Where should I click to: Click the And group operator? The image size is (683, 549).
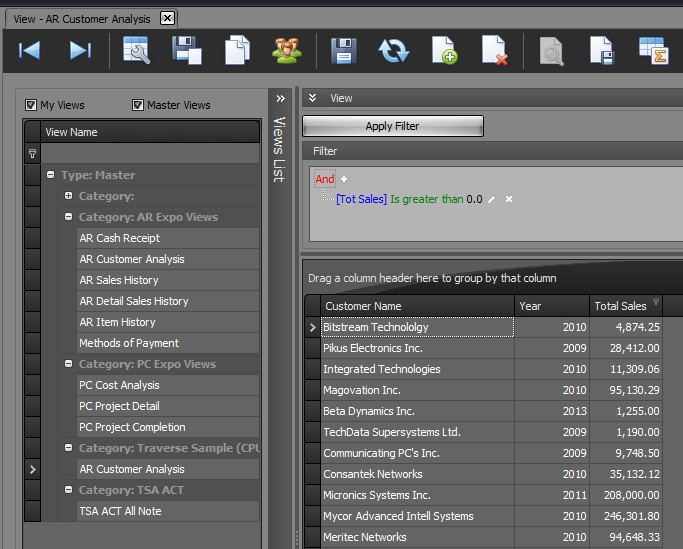[325, 179]
